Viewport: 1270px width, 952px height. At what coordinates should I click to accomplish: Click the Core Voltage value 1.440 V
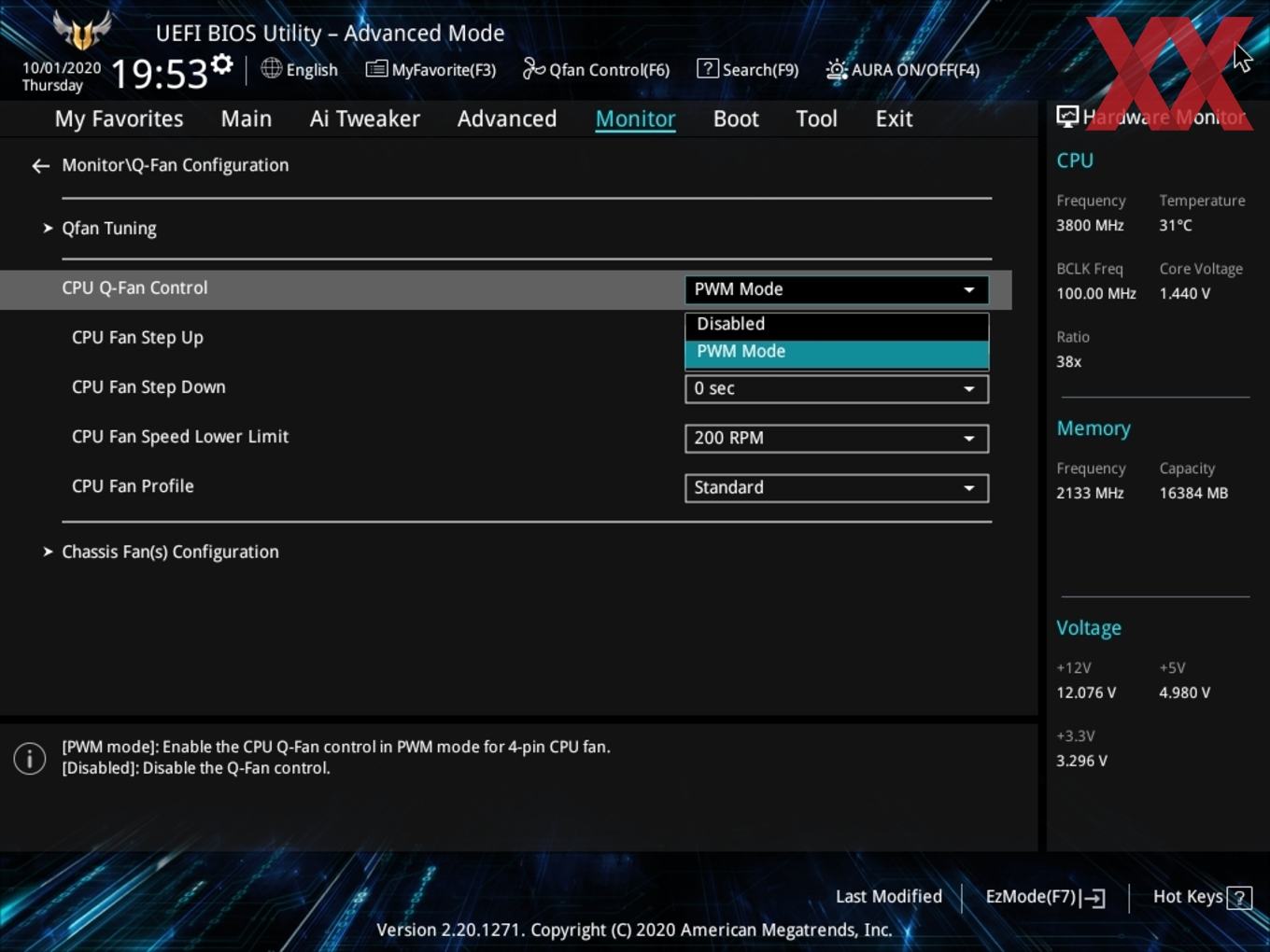(x=1184, y=294)
